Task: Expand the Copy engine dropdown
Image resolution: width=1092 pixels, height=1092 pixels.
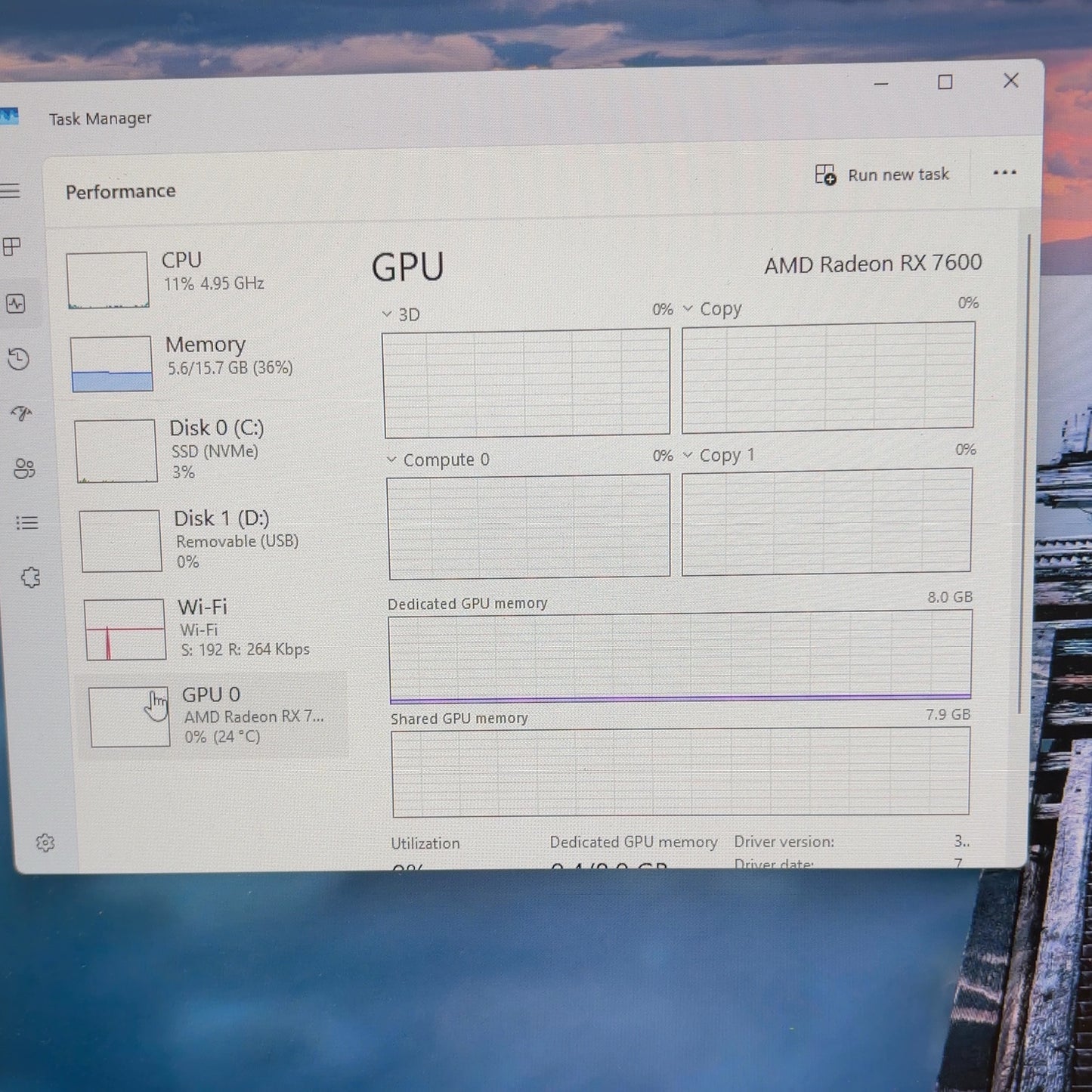Action: tap(713, 309)
